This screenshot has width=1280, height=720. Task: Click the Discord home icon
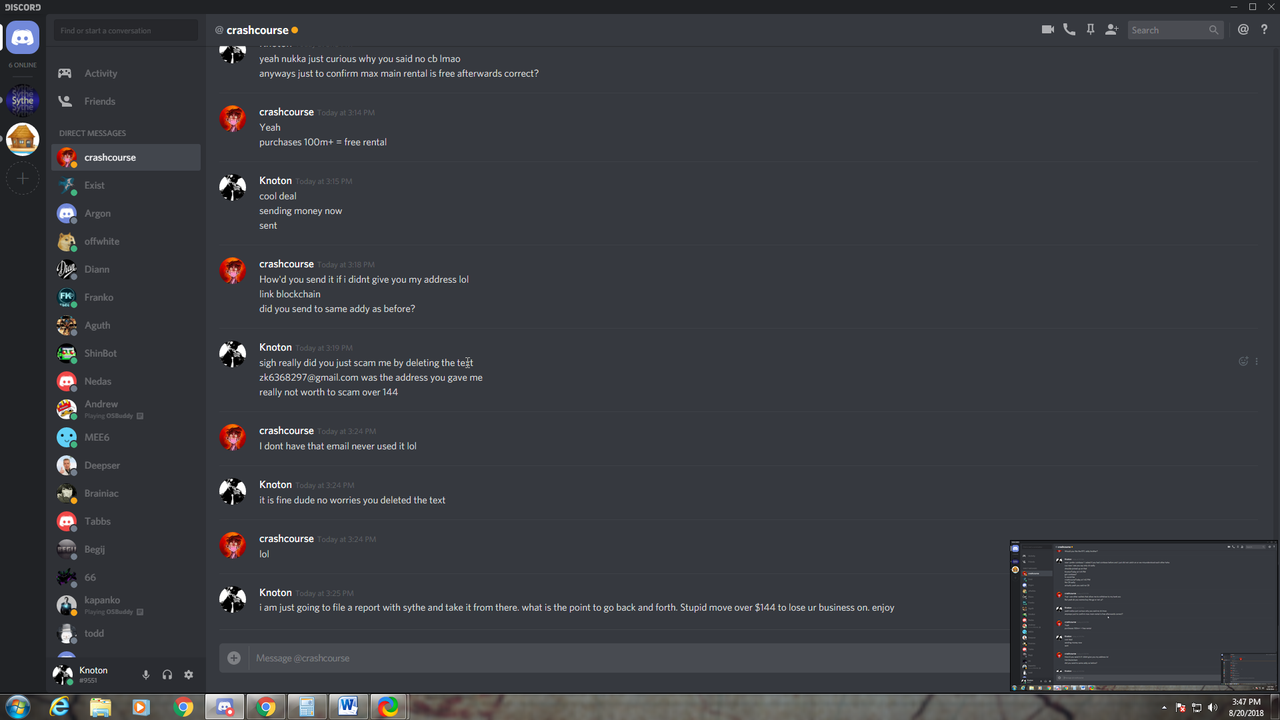click(22, 38)
